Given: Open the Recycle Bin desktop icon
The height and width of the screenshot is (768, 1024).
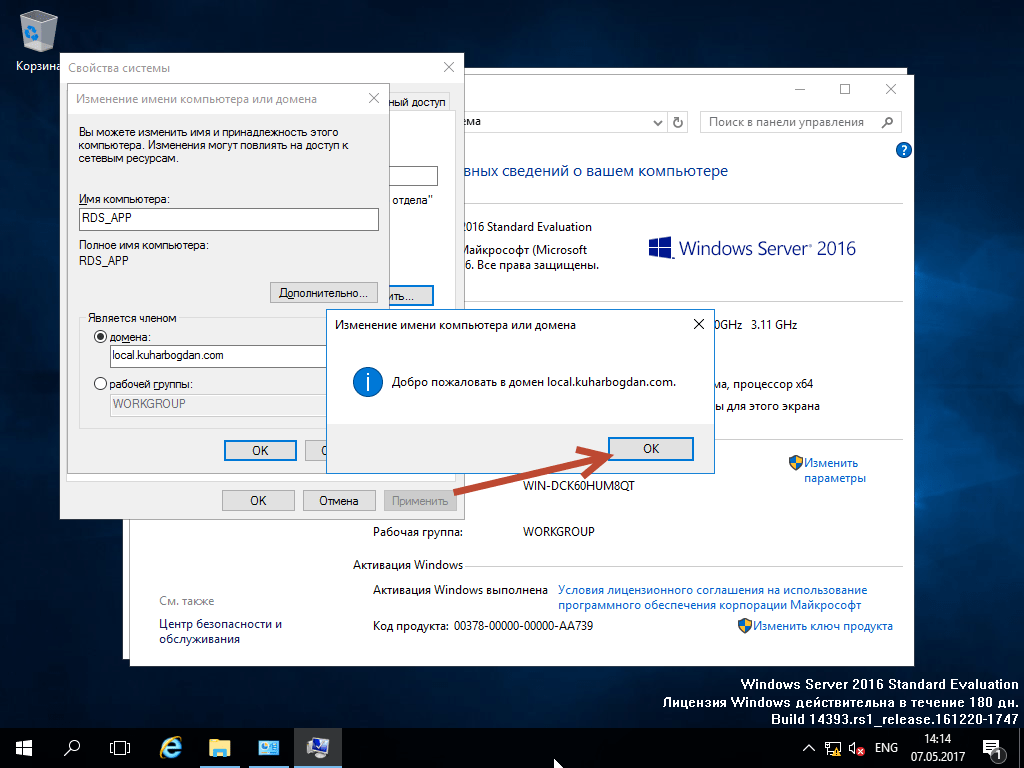Looking at the screenshot, I should pos(37,36).
